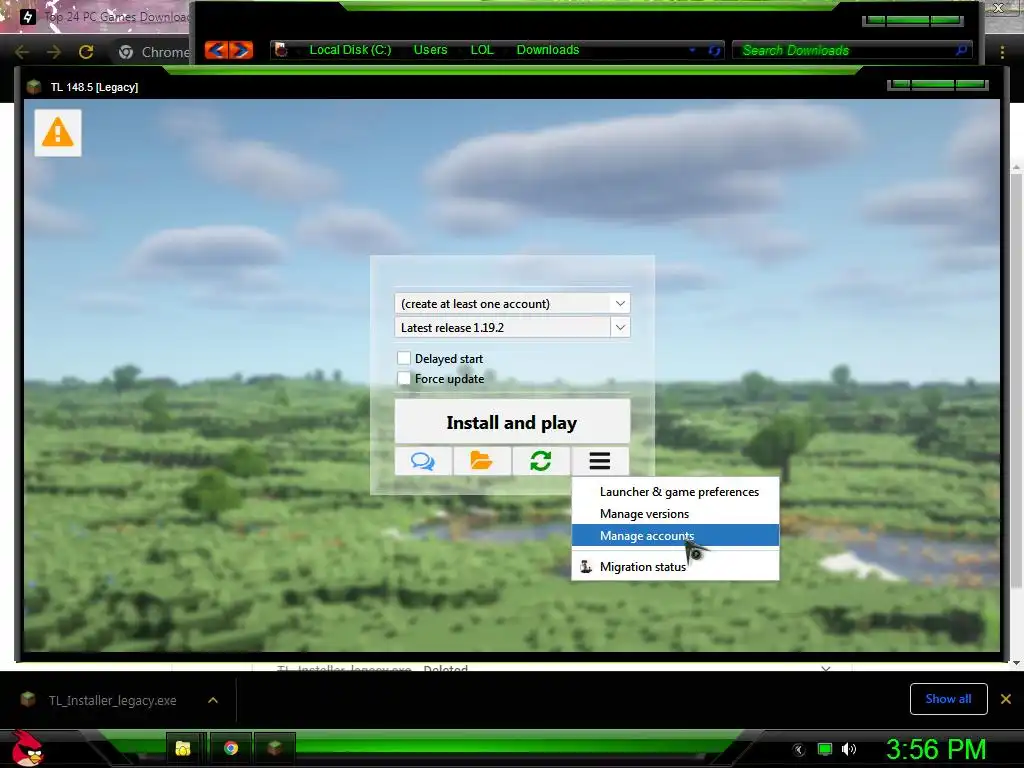
Task: Expand the Latest release 1.19.2 version dropdown
Action: 620,327
